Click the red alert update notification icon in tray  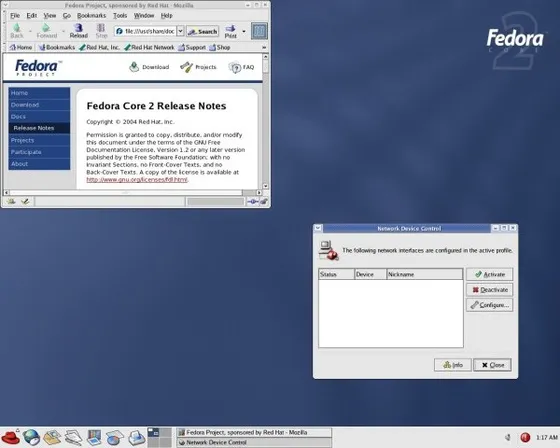tap(525, 437)
